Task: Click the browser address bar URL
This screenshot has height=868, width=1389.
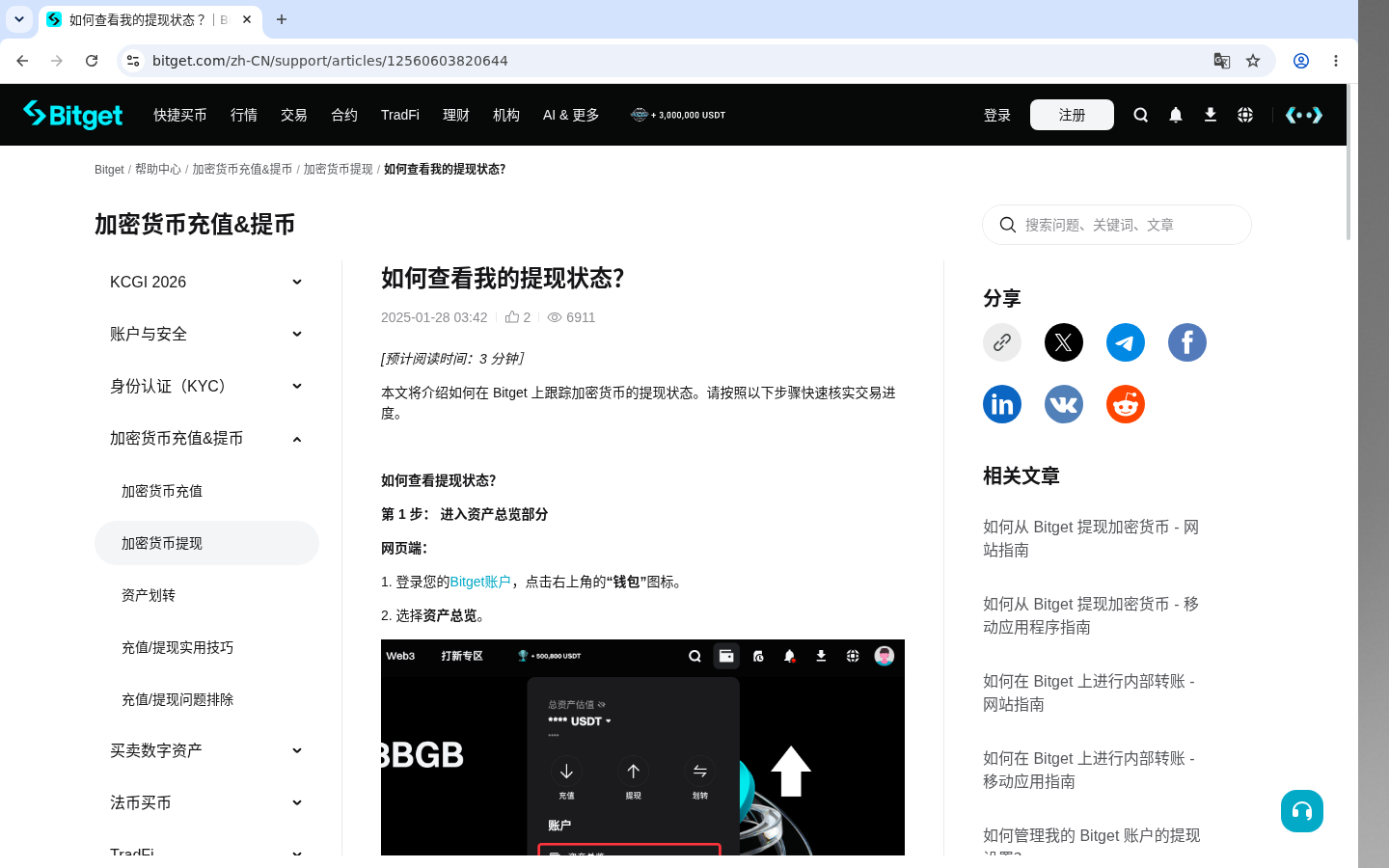Action: coord(330,61)
